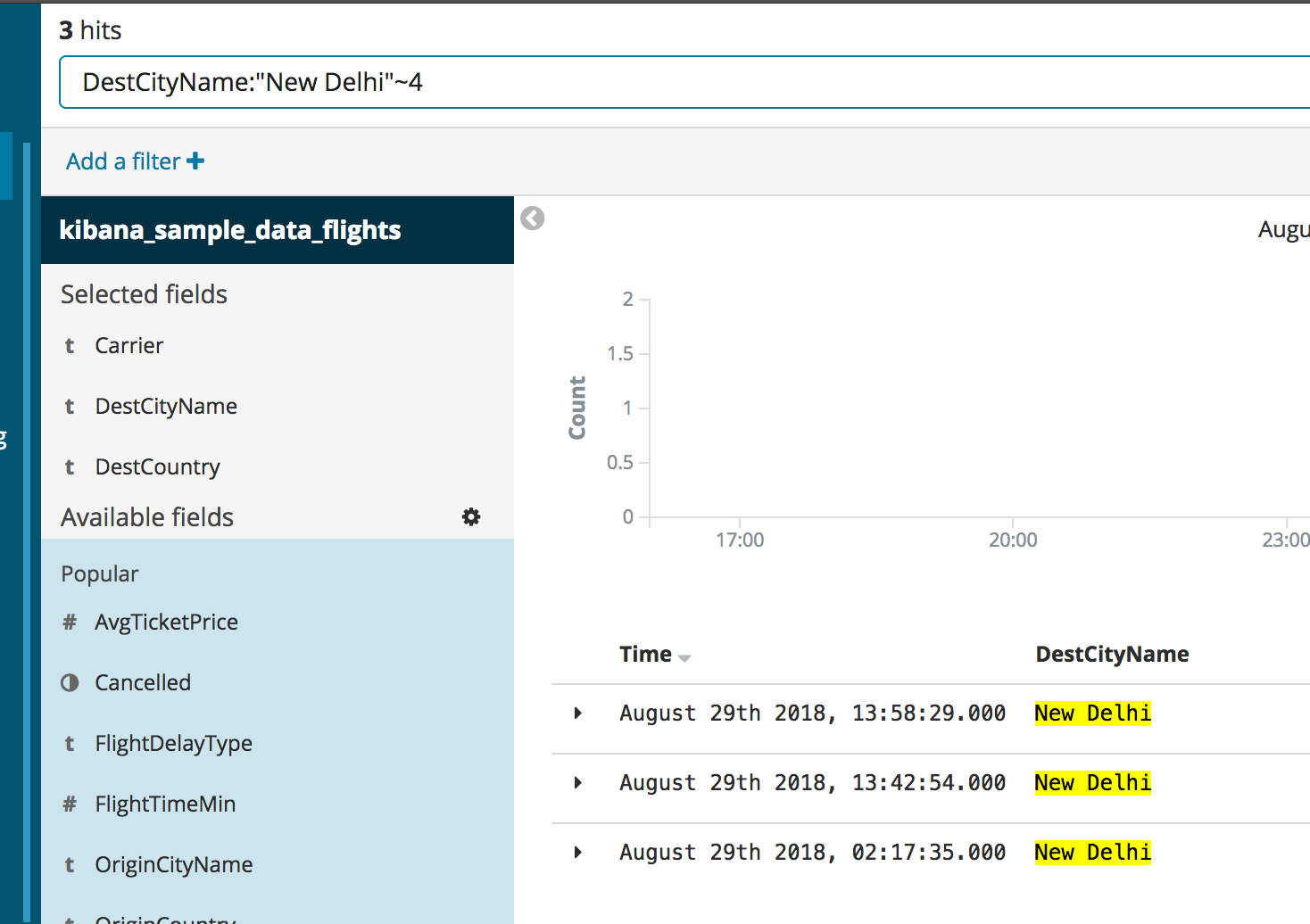Select the DestCountry field

pyautogui.click(x=157, y=466)
